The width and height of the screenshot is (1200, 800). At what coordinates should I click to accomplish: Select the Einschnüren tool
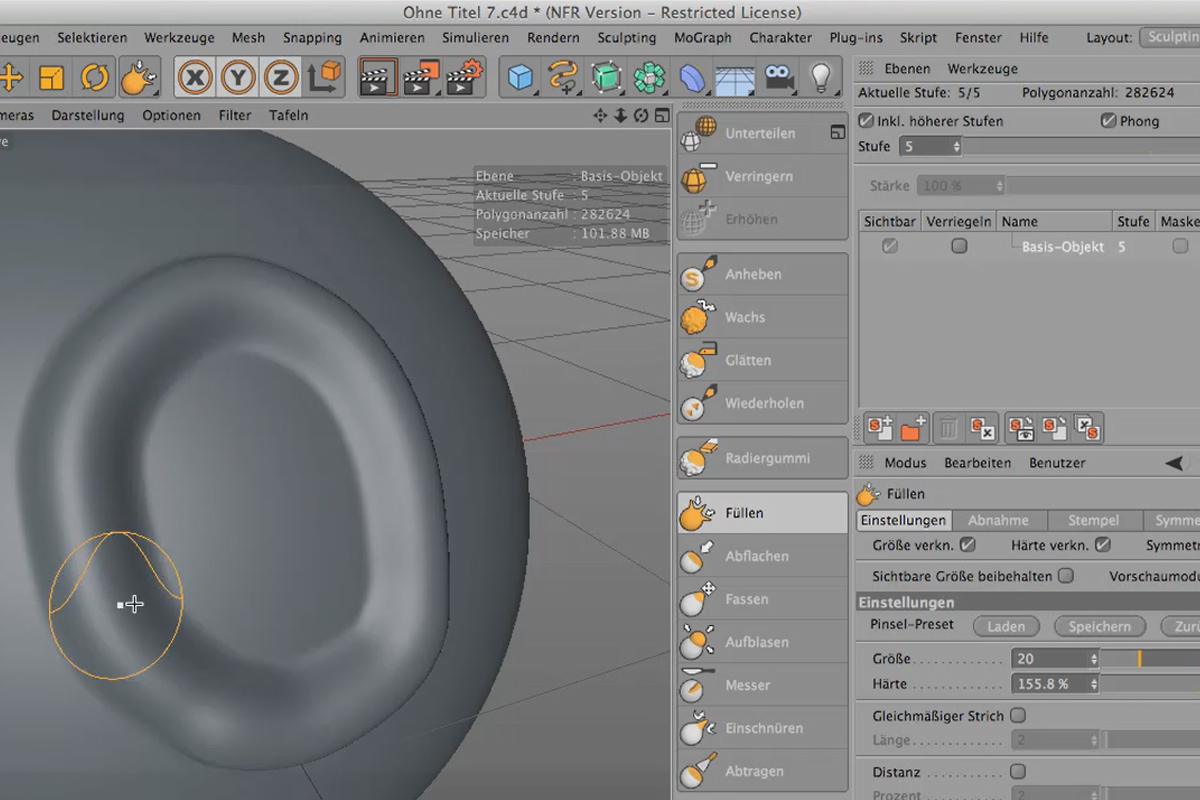pos(762,728)
